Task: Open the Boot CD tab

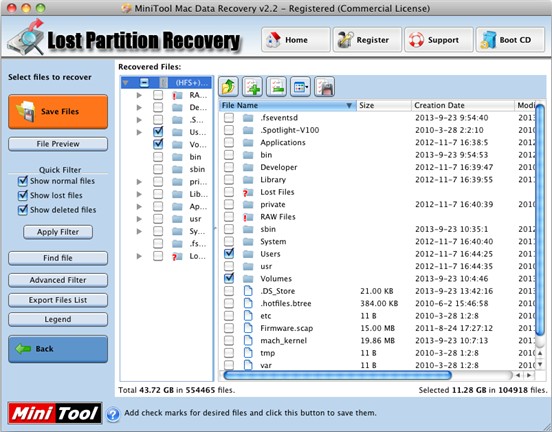Action: tap(510, 40)
